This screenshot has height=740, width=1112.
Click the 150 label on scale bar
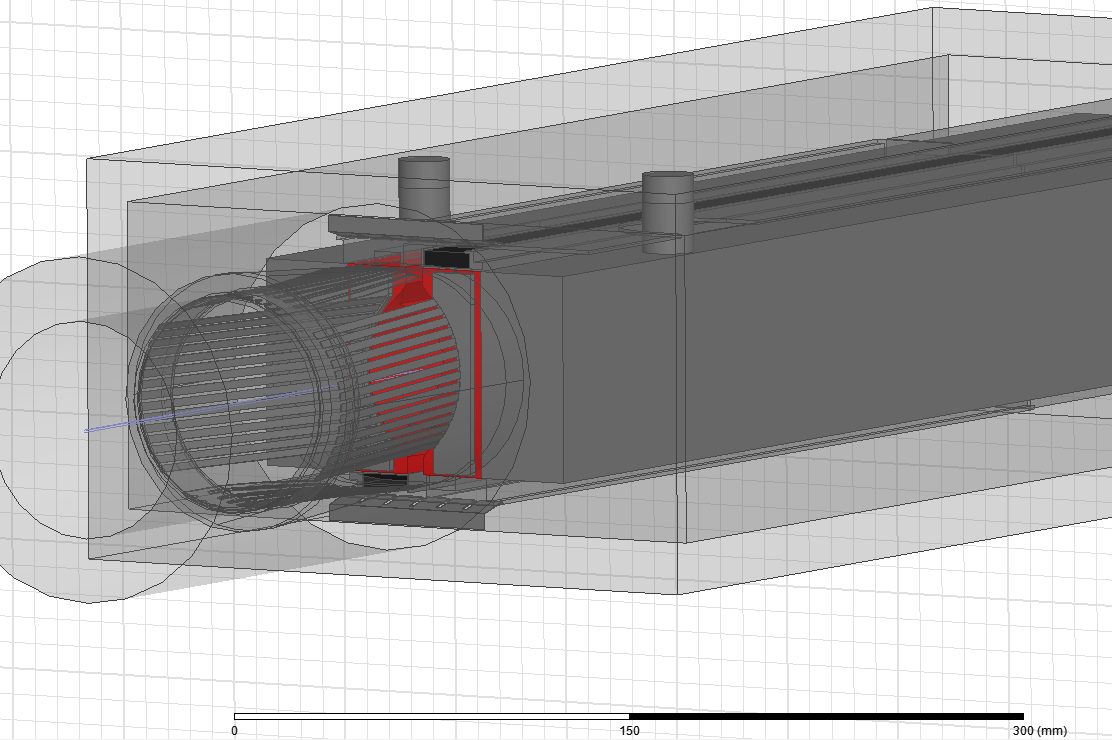pos(629,731)
